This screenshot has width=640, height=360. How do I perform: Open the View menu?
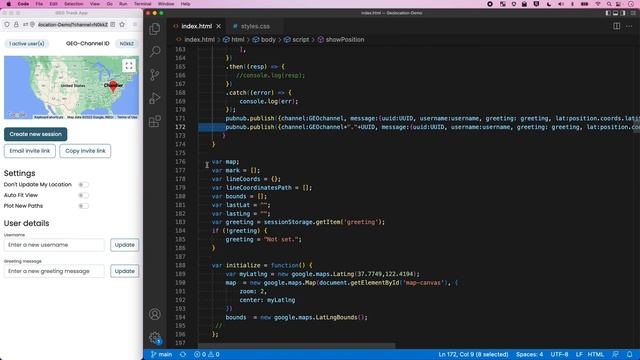(95, 4)
